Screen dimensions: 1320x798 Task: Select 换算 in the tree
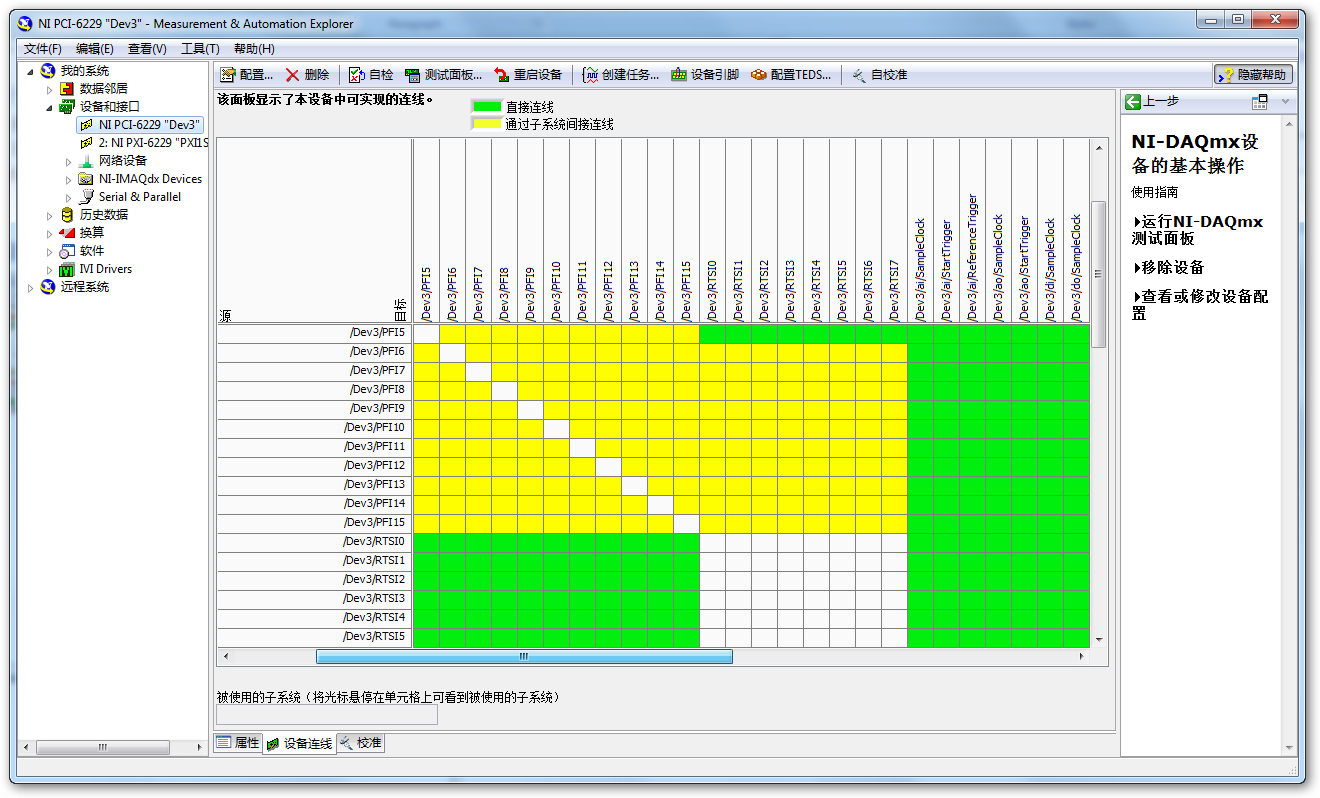[x=91, y=233]
